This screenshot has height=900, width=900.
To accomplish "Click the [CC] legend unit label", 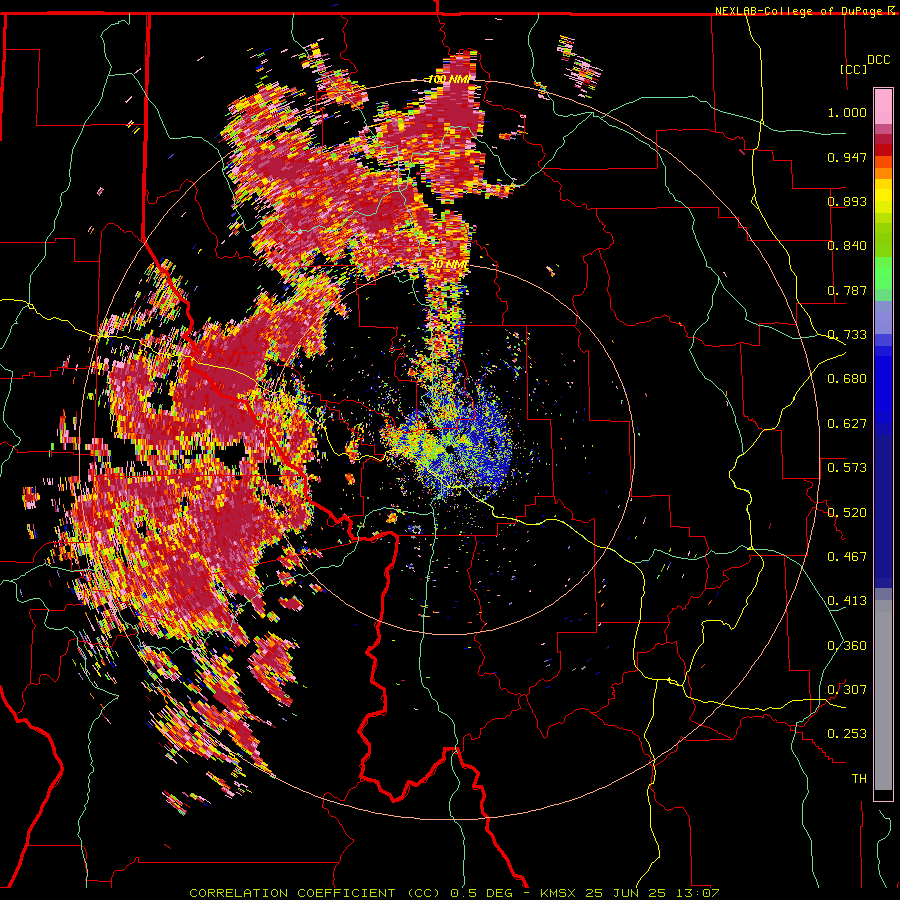I will pyautogui.click(x=853, y=69).
